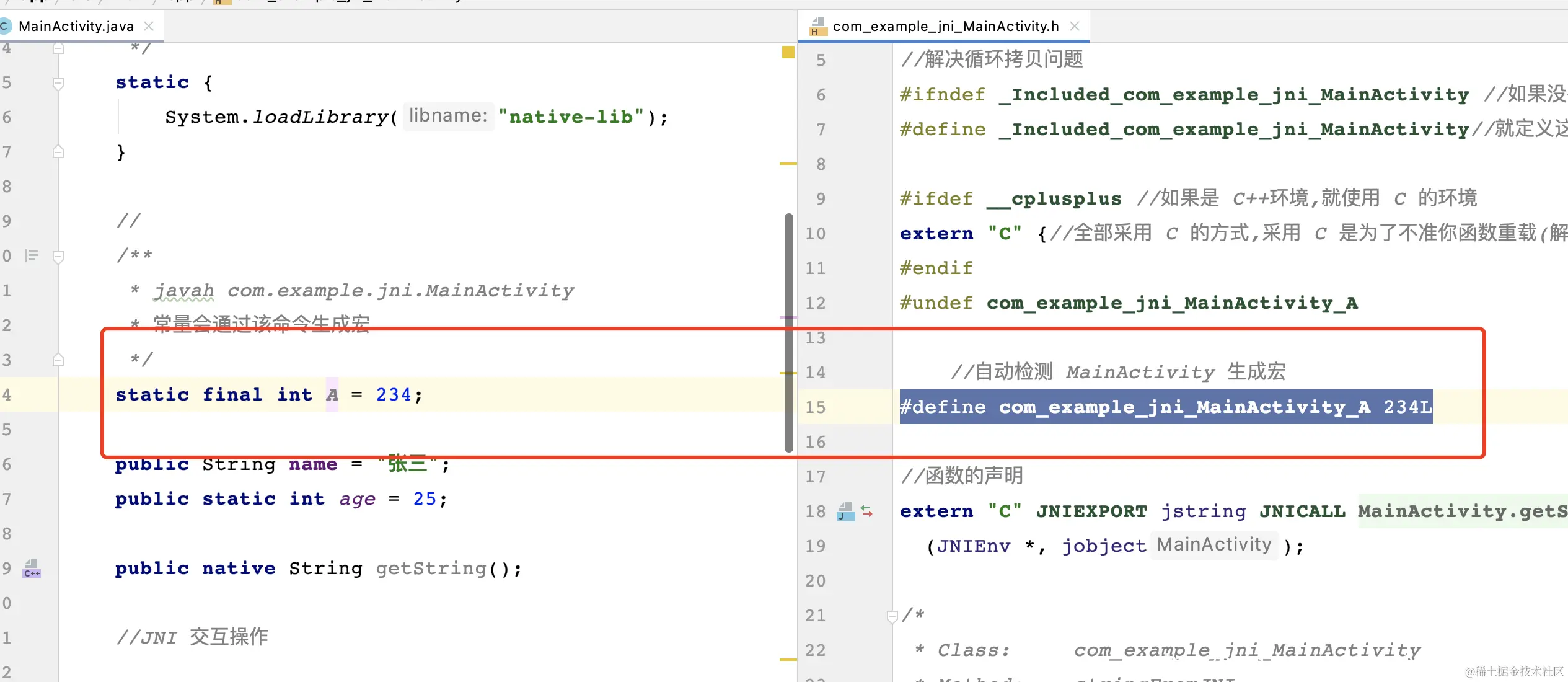
Task: Click the highlighted #define com_example_jni_MainActivity_A line
Action: pos(1165,407)
